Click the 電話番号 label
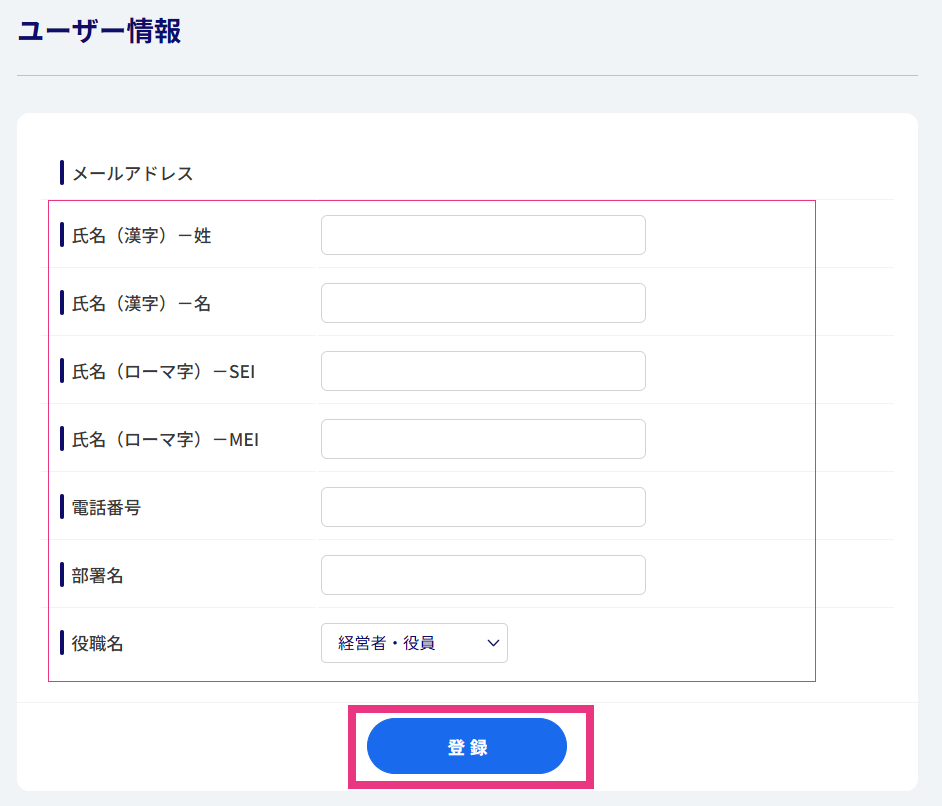This screenshot has width=942, height=806. coord(106,508)
